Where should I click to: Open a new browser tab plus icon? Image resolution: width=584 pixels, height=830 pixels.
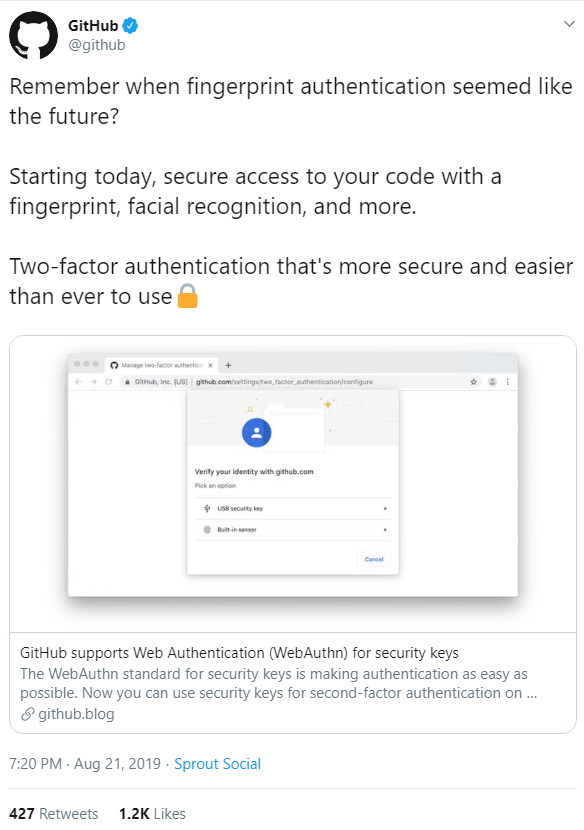[228, 365]
